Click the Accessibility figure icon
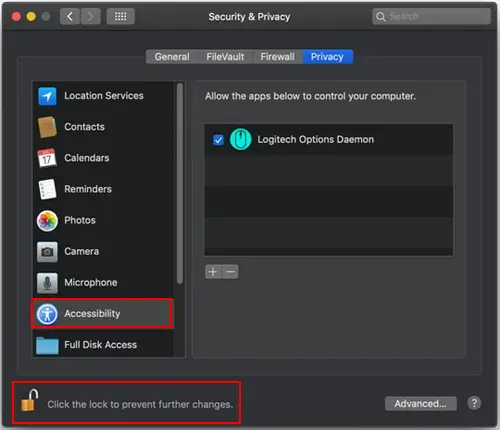Viewport: 500px width, 430px height. click(47, 314)
